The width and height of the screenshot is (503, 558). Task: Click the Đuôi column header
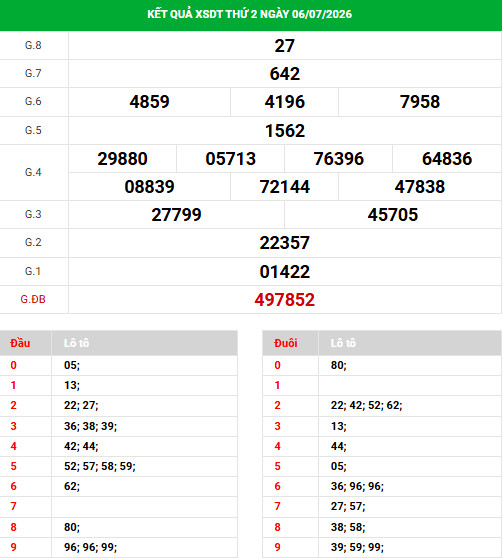coord(285,343)
